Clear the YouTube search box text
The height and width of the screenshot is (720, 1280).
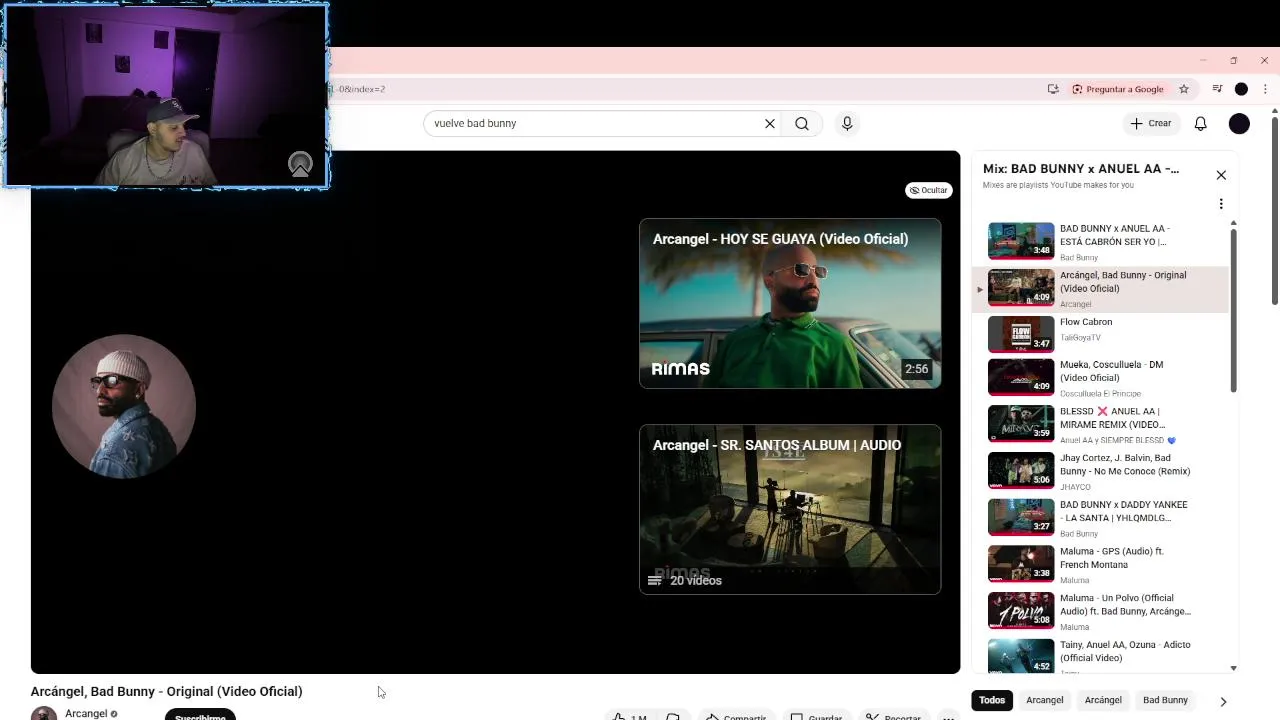point(770,124)
